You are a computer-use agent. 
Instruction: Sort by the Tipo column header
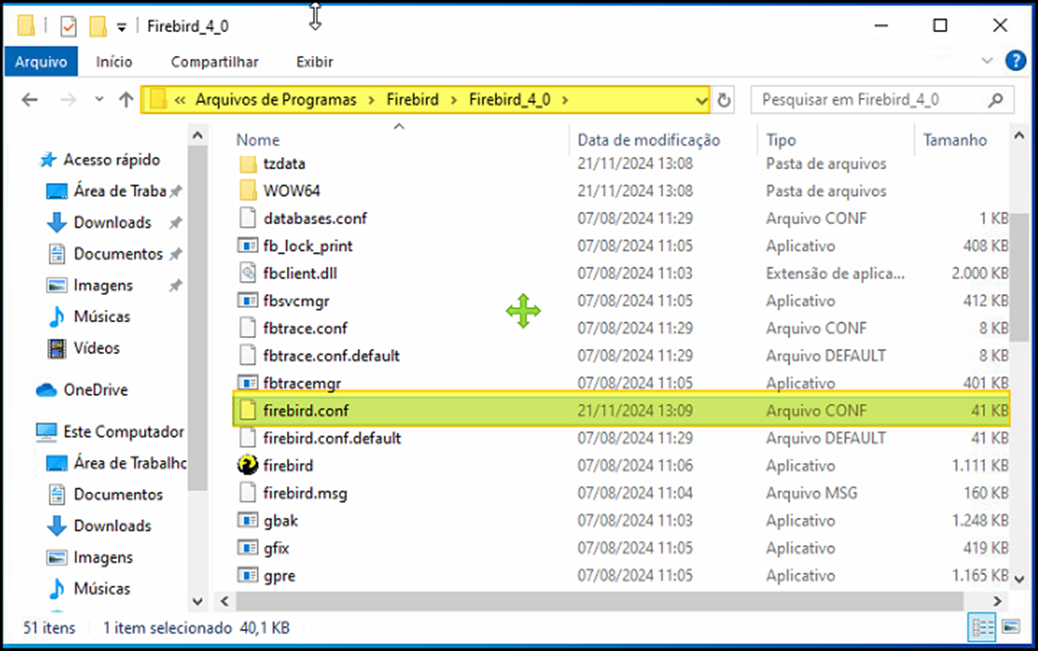[x=781, y=140]
